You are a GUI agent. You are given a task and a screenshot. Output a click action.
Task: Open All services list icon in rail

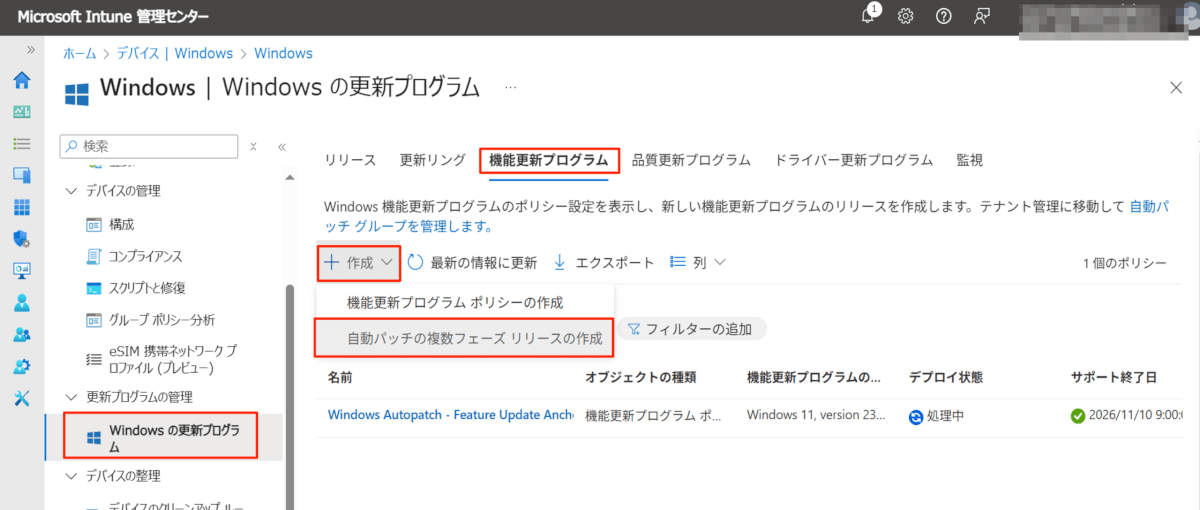21,144
